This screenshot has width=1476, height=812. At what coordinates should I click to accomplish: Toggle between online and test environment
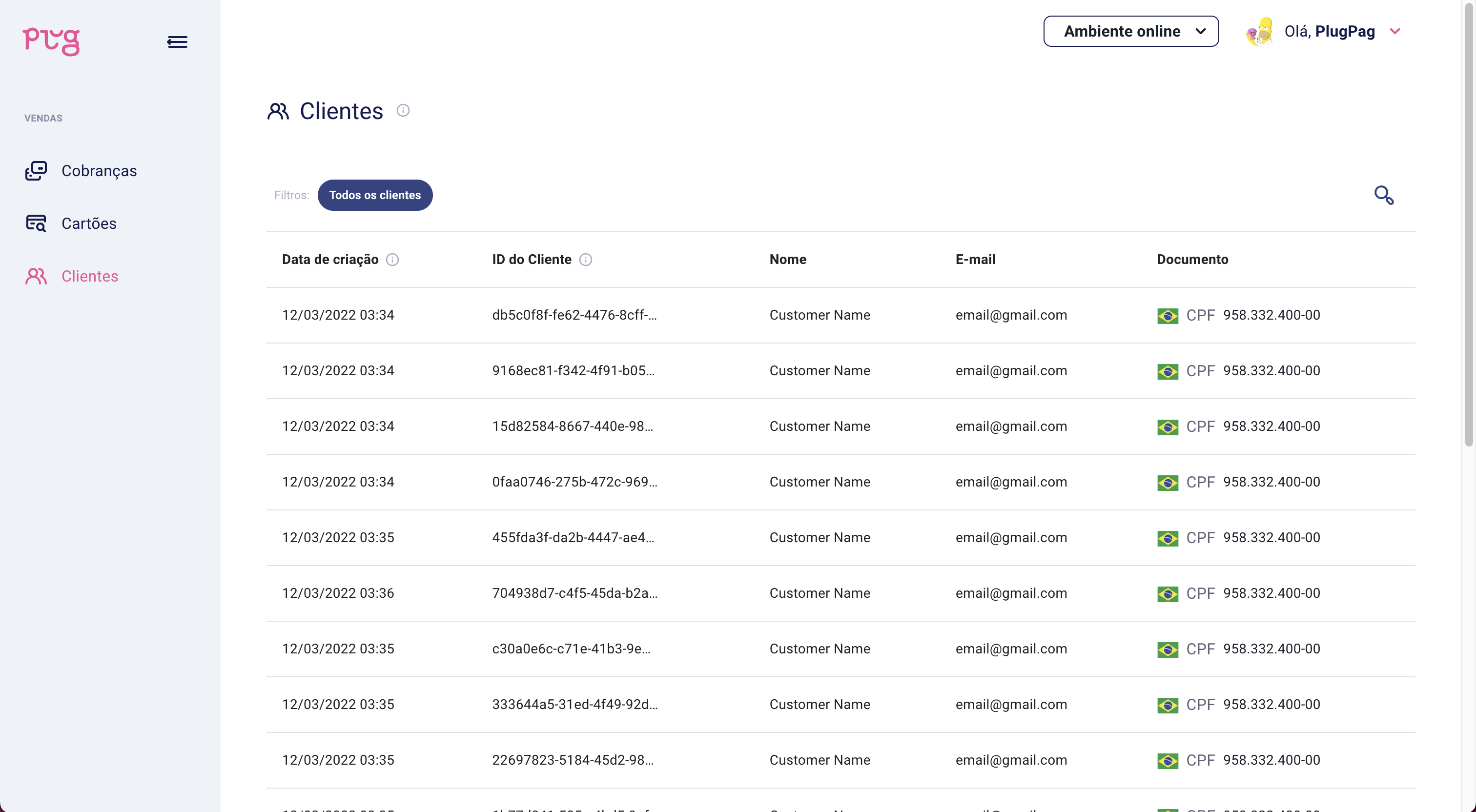pyautogui.click(x=1130, y=31)
